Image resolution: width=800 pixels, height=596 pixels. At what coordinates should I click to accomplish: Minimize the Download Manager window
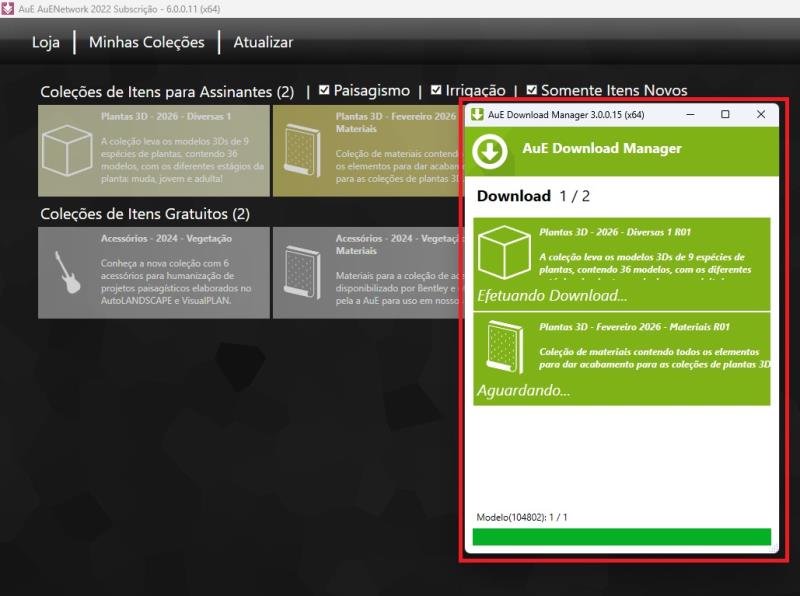(690, 115)
